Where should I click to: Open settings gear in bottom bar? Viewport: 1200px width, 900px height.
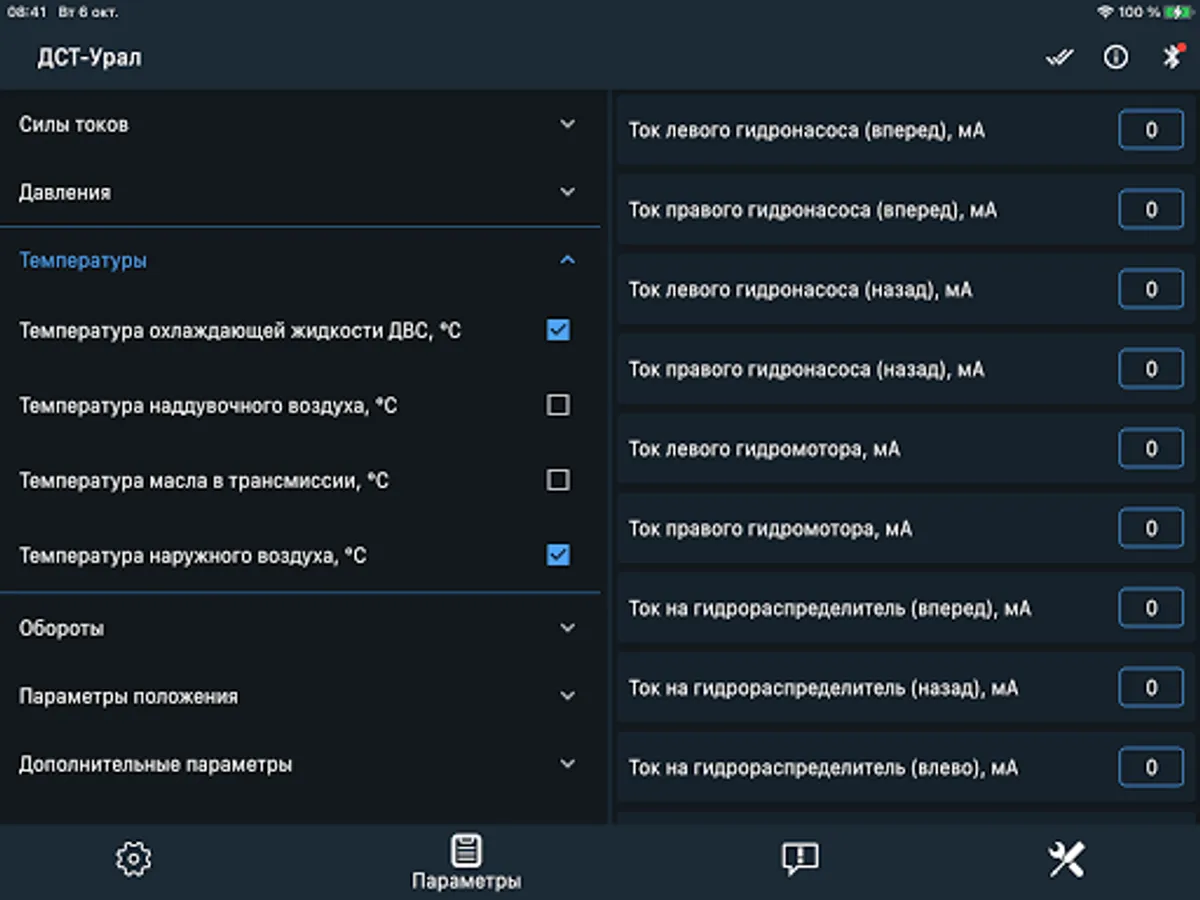click(133, 859)
